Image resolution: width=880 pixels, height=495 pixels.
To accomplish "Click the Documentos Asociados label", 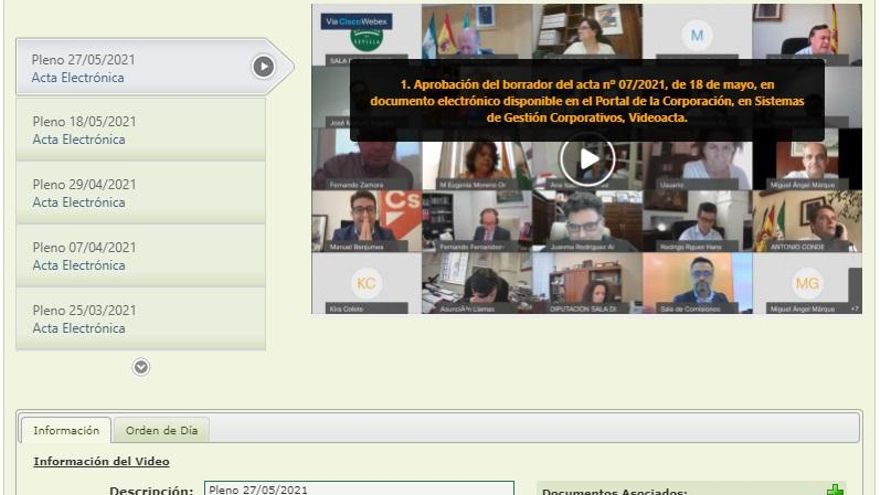I will 615,491.
